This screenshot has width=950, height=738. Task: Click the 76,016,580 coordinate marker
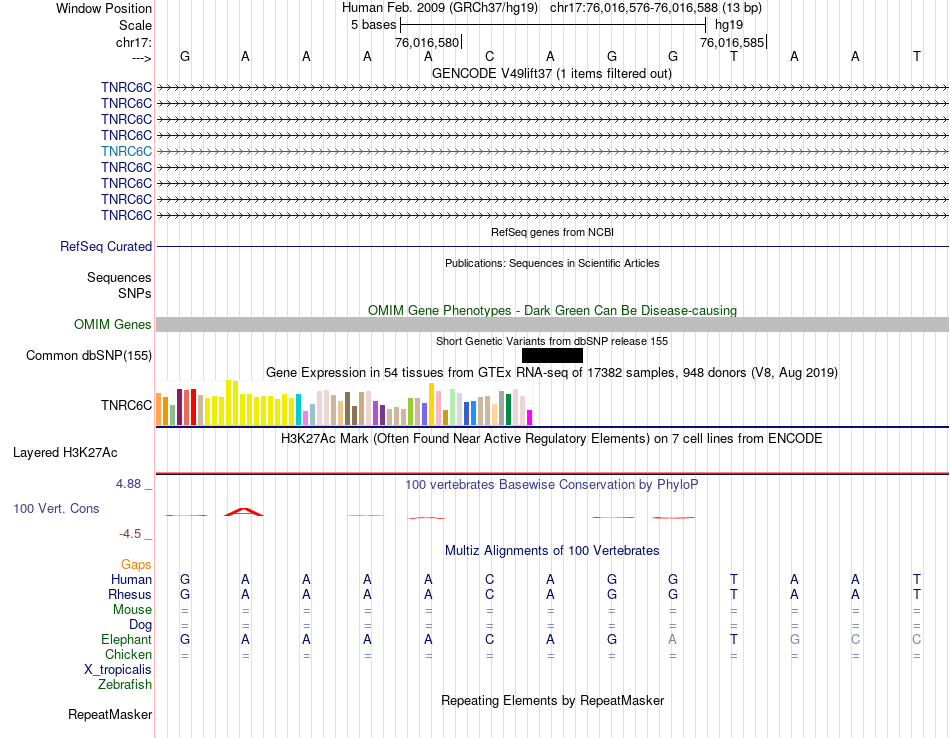(x=427, y=42)
